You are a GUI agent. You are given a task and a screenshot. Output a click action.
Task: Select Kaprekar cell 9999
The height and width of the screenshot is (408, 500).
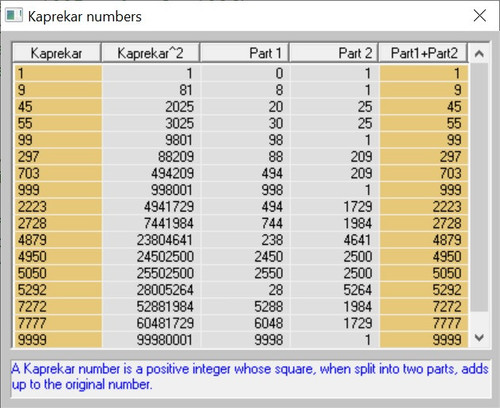pos(58,340)
